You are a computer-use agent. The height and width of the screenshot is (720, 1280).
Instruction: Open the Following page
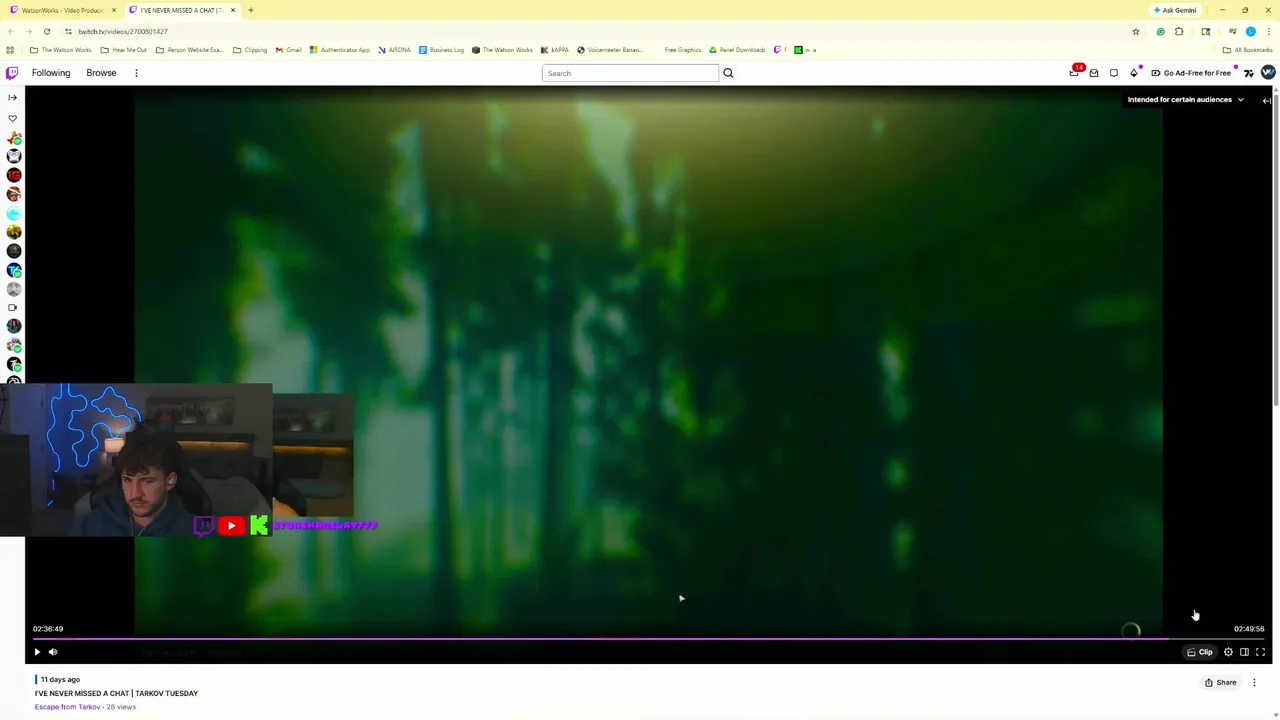point(51,73)
